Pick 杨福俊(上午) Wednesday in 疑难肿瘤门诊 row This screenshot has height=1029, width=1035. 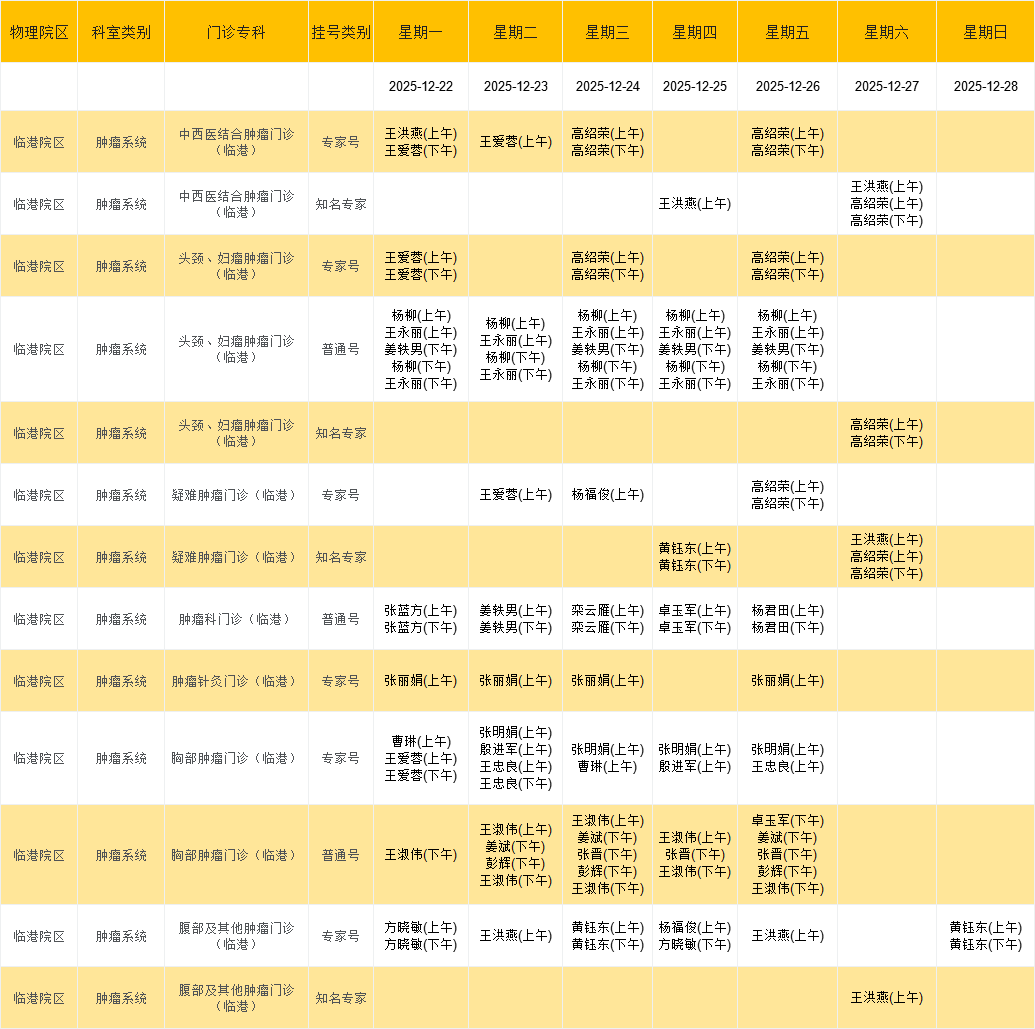coord(607,494)
